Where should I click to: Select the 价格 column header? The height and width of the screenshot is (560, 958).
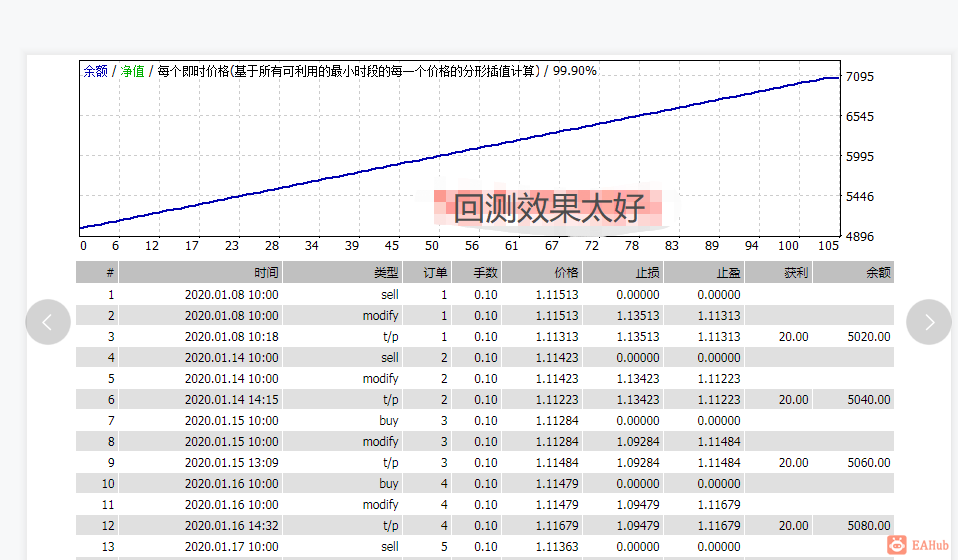pos(543,272)
